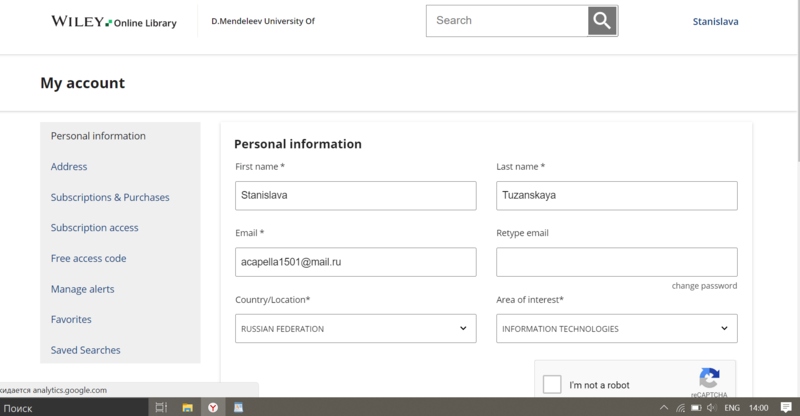
Task: Click into the Search input field
Action: pos(507,21)
